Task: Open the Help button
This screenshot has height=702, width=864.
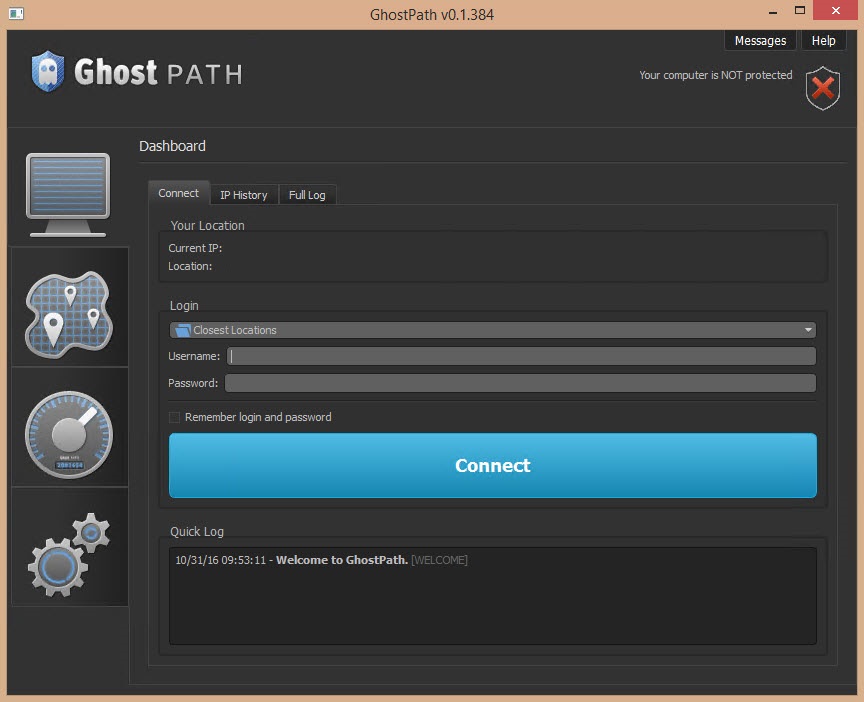Action: 823,41
